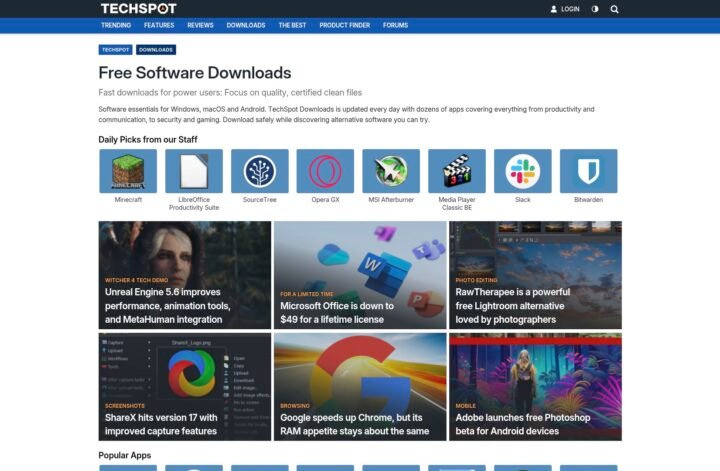Viewport: 720px width, 471px height.
Task: Open RawTherapee Lightroom alternative article
Action: 535,275
